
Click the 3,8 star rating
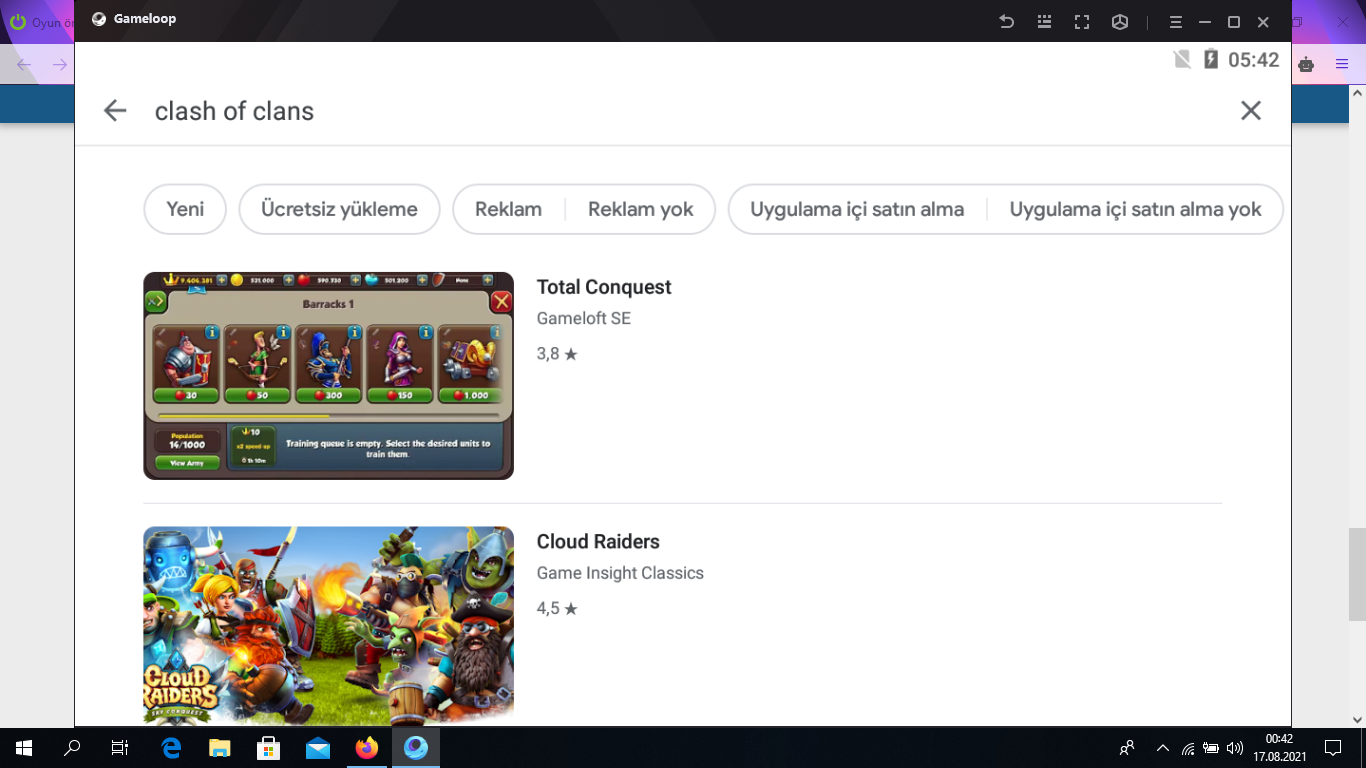557,354
